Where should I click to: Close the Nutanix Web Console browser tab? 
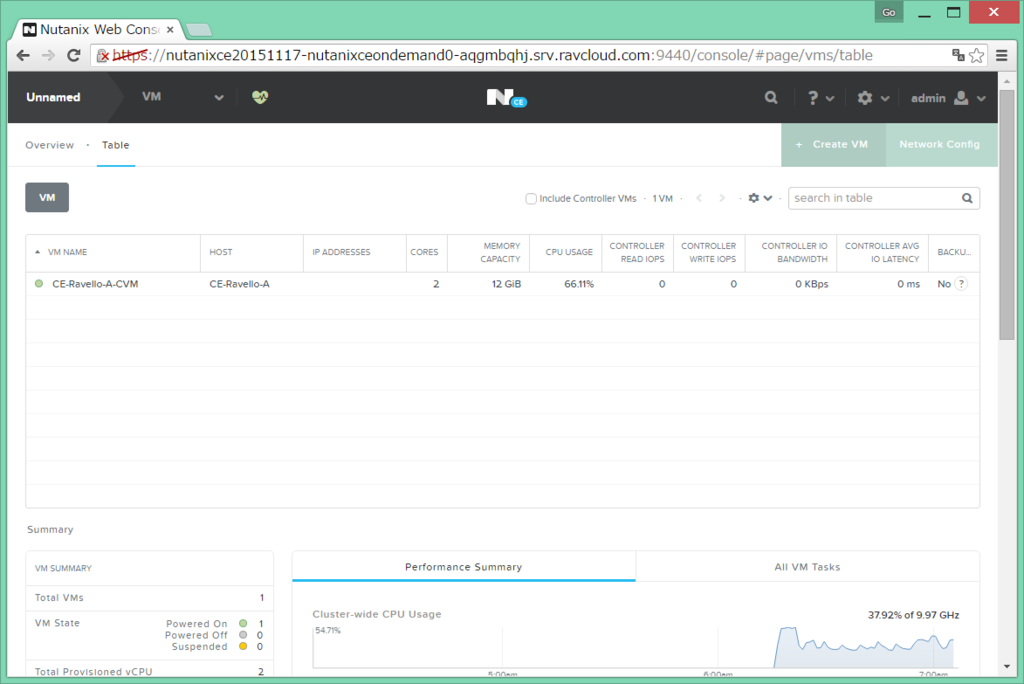point(170,29)
